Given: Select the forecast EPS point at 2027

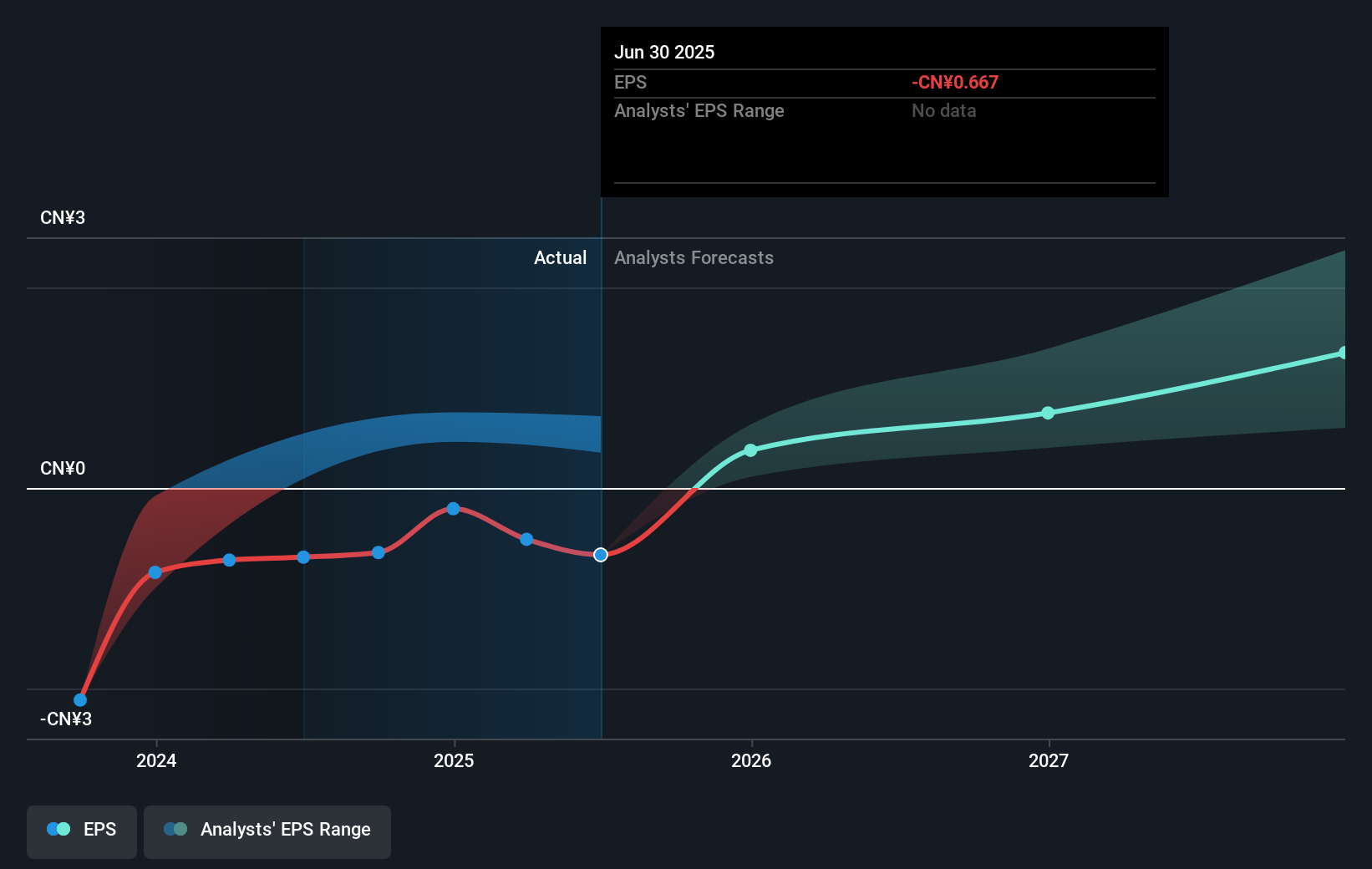Looking at the screenshot, I should (x=1048, y=413).
